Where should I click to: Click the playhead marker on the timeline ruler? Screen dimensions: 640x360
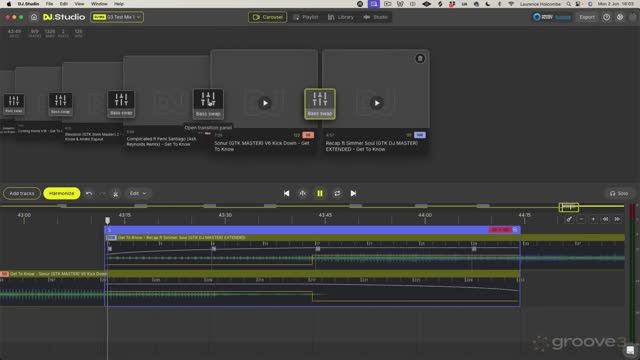(107, 220)
